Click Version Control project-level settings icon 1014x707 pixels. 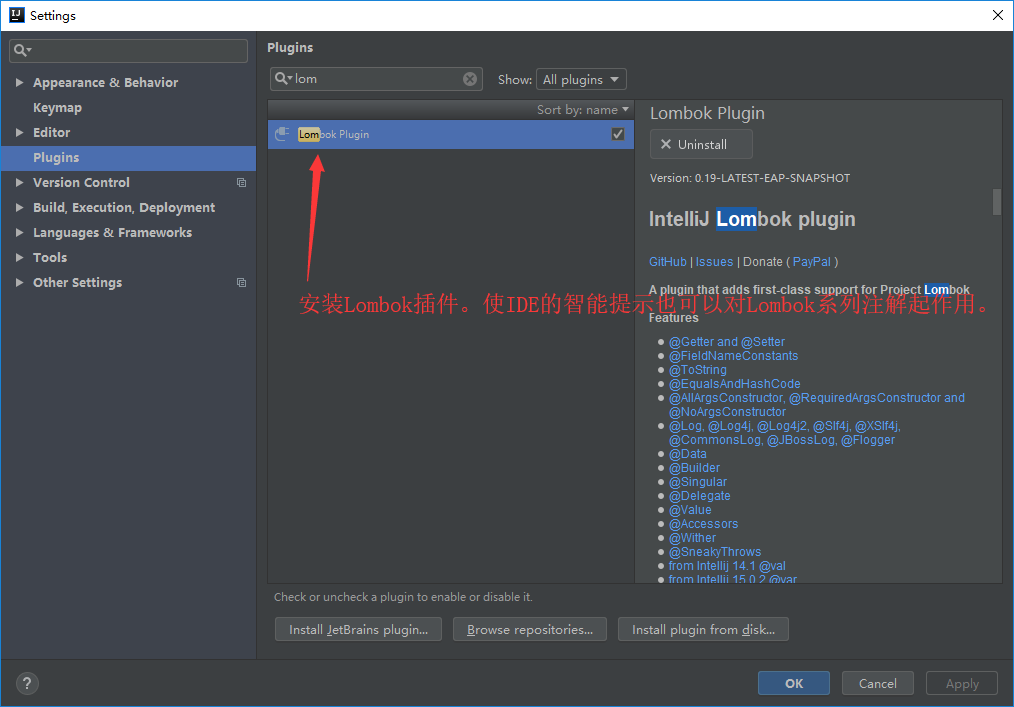click(x=241, y=182)
